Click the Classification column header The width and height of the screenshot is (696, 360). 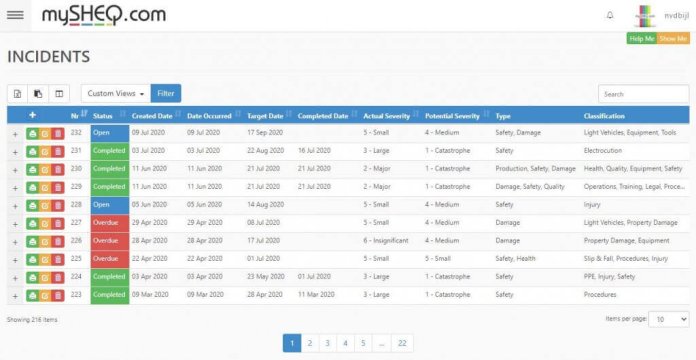point(604,116)
